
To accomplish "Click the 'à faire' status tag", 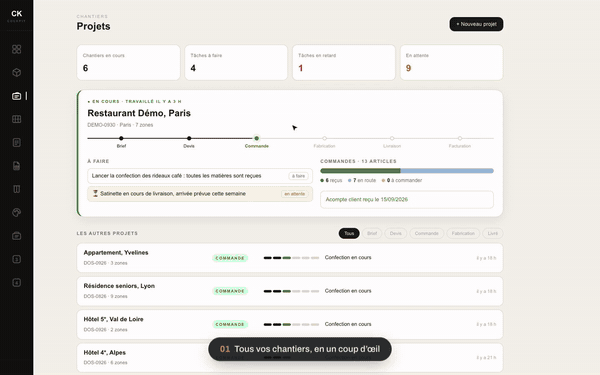I will coord(298,176).
